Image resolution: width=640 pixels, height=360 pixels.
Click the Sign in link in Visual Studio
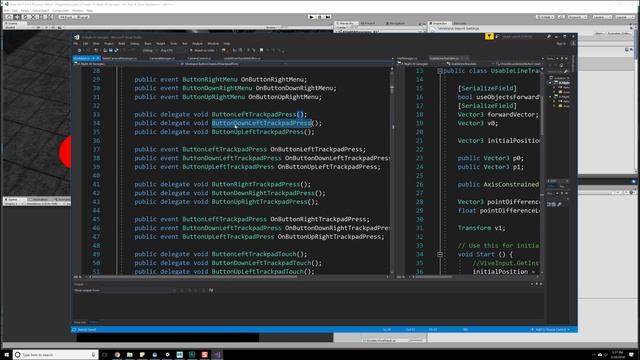click(561, 44)
